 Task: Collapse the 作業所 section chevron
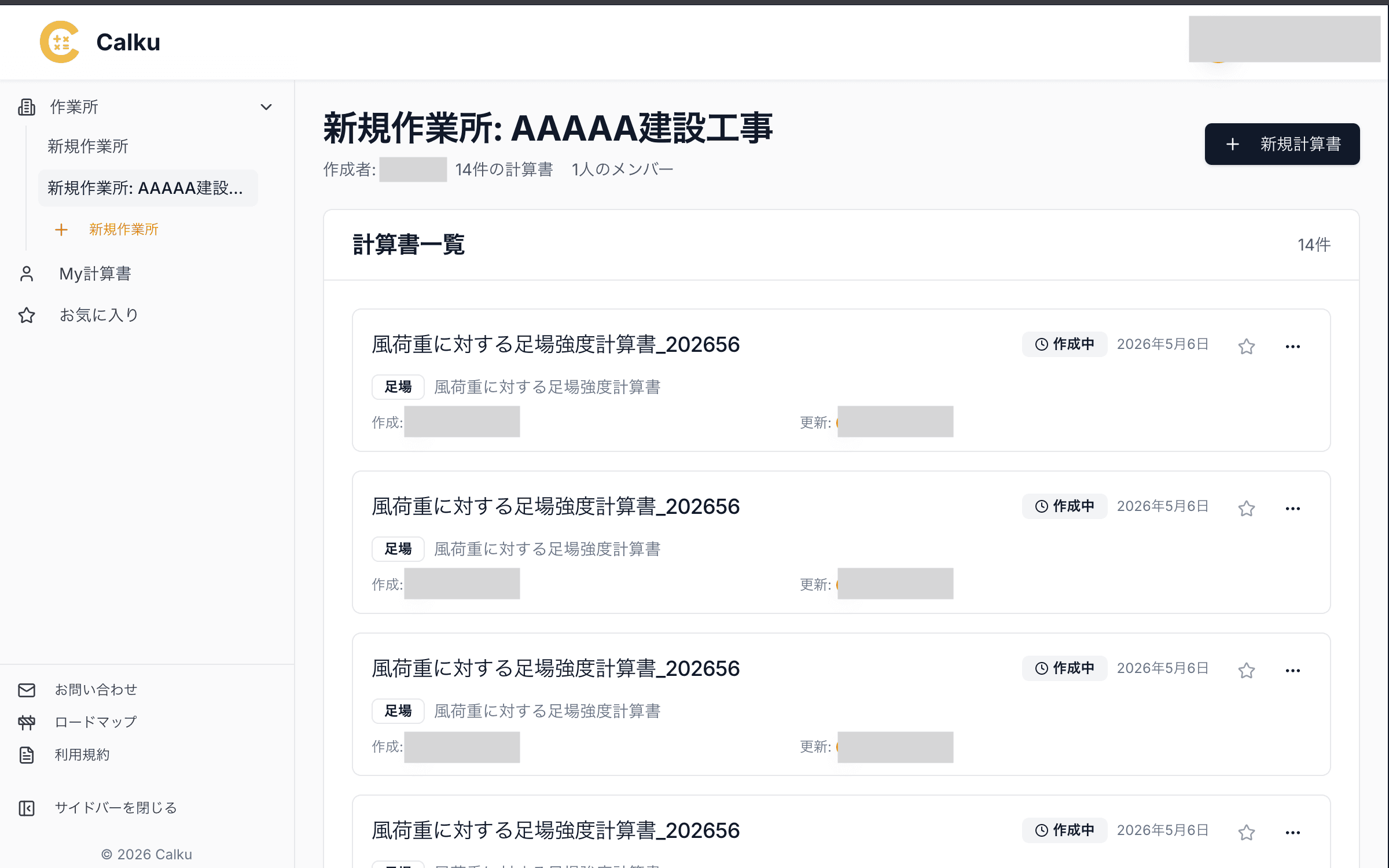point(266,107)
